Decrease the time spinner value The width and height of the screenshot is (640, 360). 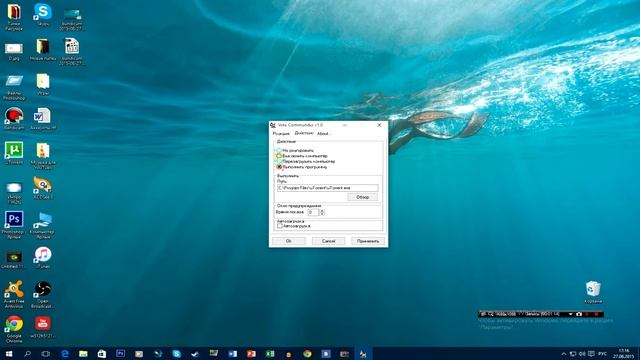322,214
